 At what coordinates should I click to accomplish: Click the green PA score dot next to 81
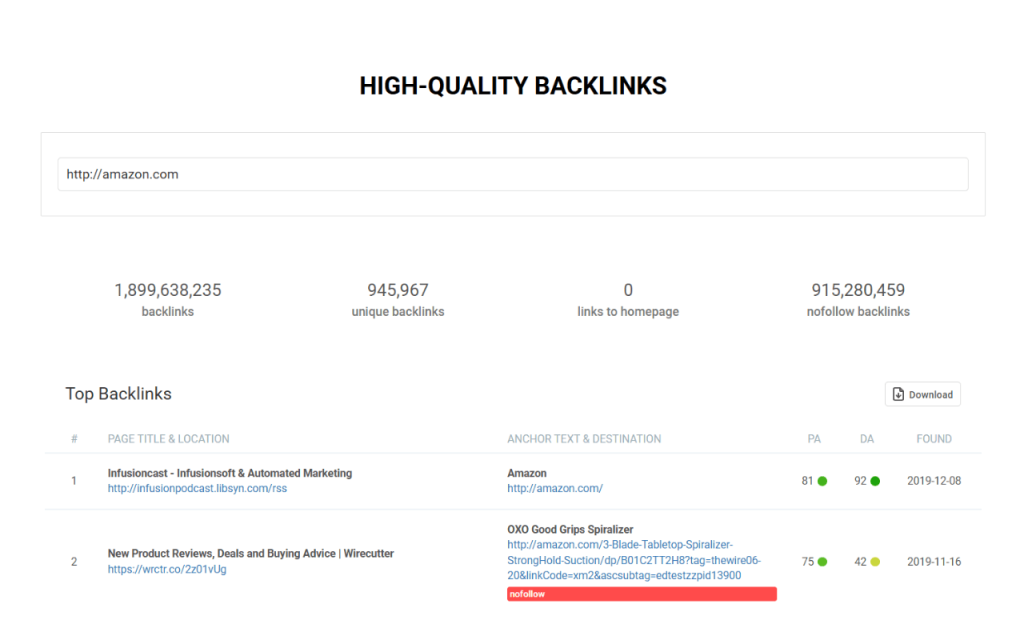[822, 480]
